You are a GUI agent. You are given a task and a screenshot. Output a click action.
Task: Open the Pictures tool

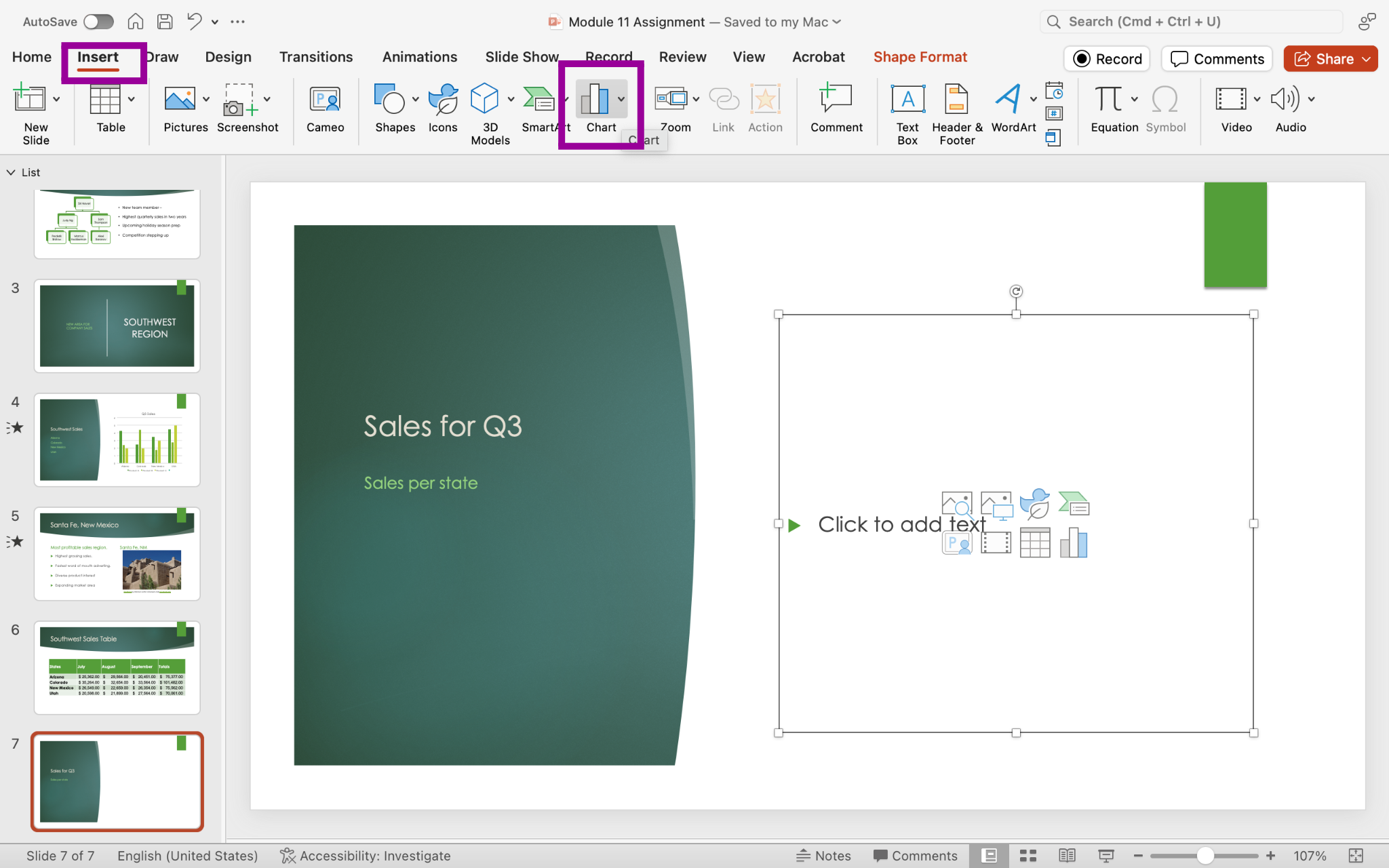point(180,99)
